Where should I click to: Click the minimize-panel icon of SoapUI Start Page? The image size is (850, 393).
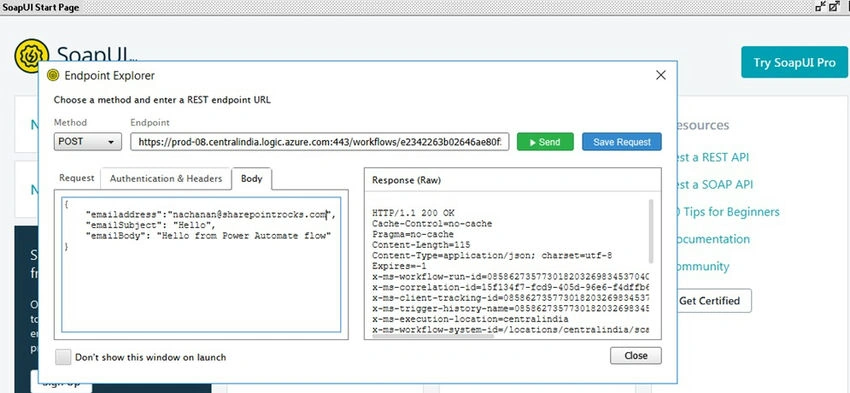821,7
